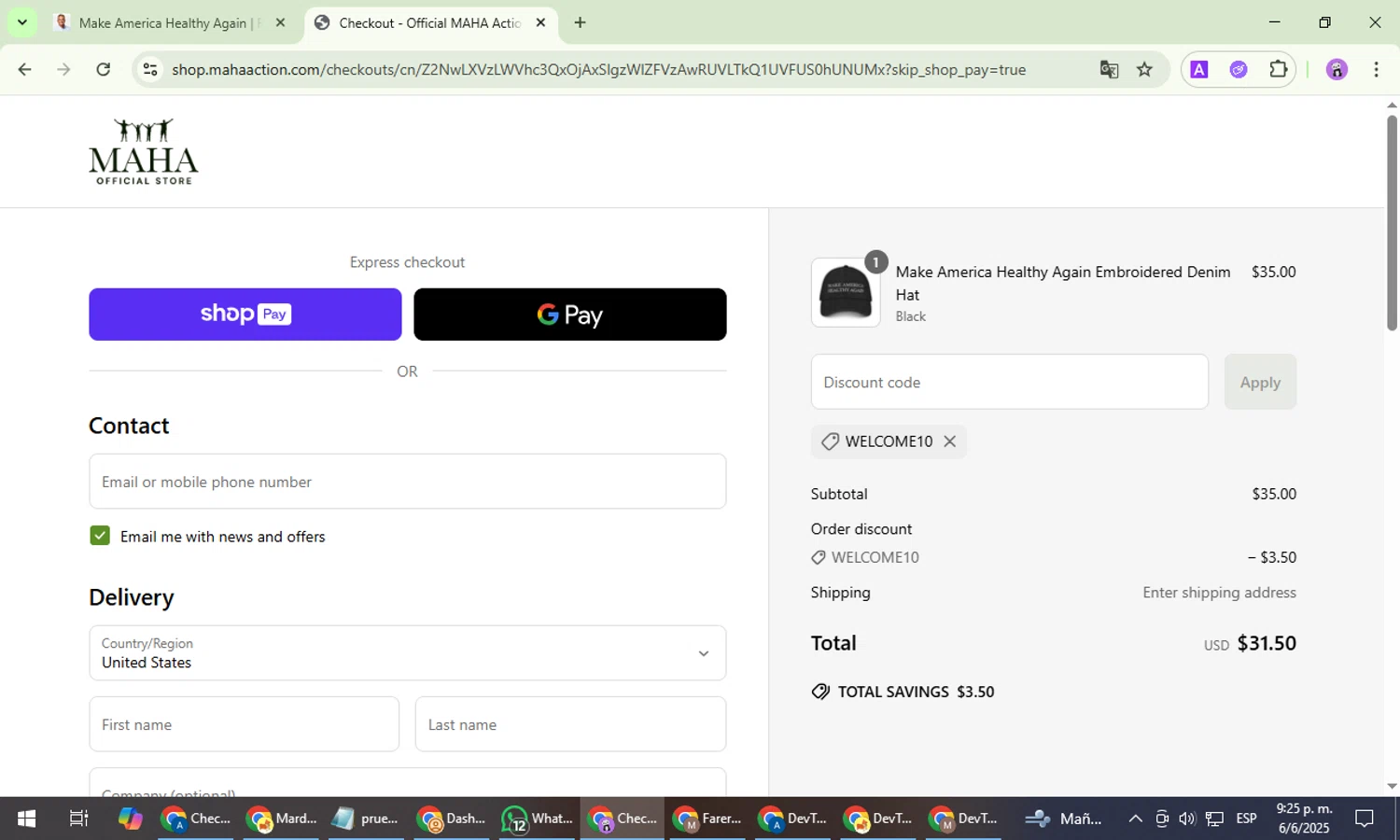Open site information icon in address bar
This screenshot has width=1400, height=840.
[x=150, y=70]
